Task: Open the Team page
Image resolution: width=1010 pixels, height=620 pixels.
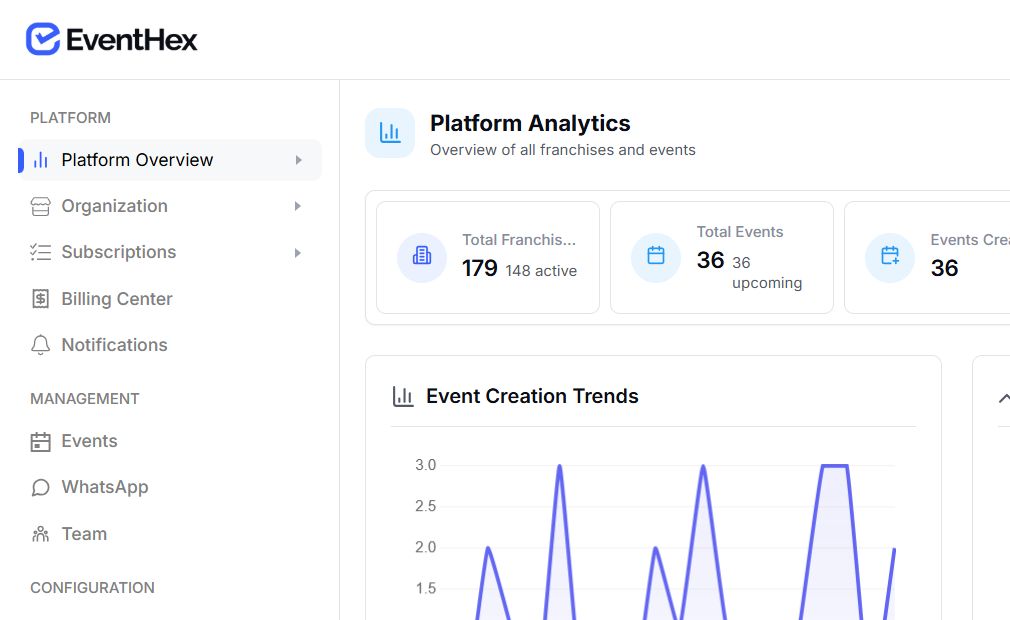Action: point(169,534)
